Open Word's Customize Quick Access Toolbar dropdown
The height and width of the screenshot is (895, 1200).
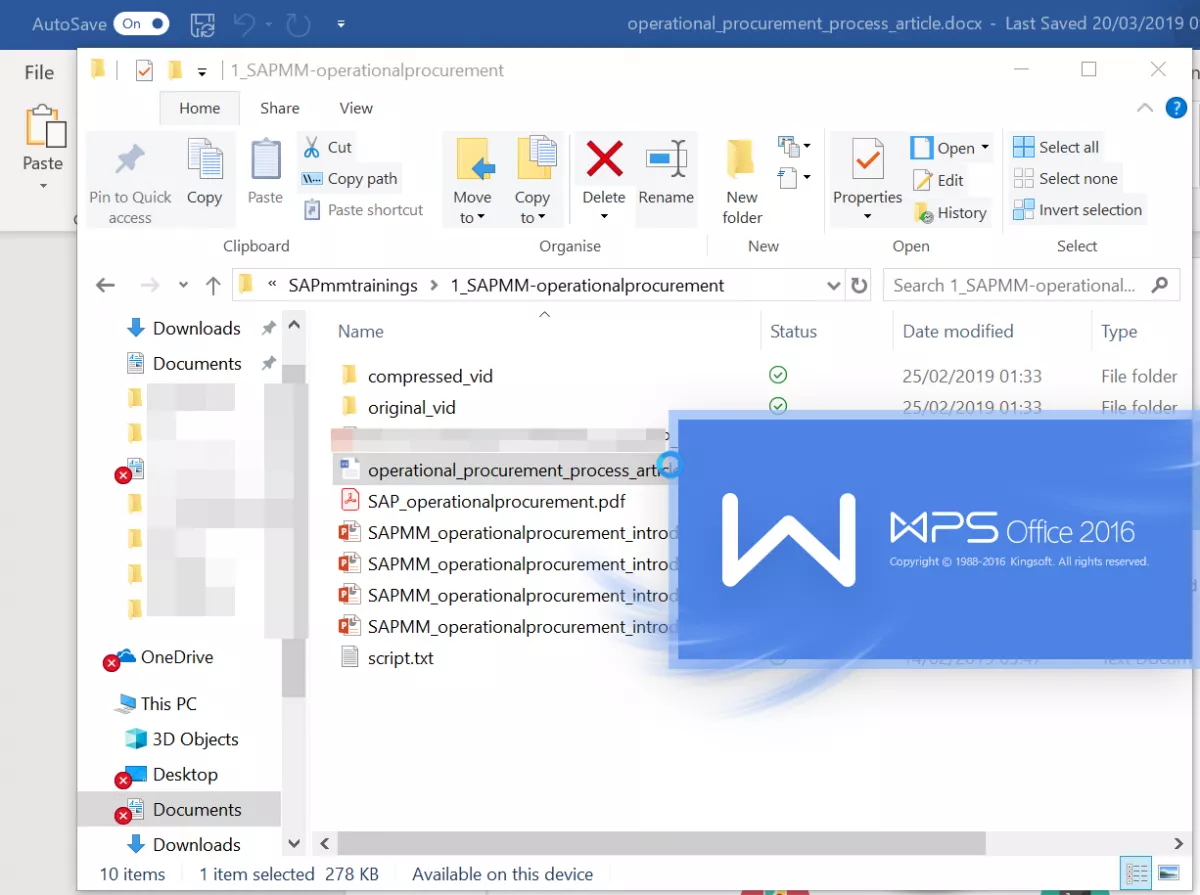point(341,24)
